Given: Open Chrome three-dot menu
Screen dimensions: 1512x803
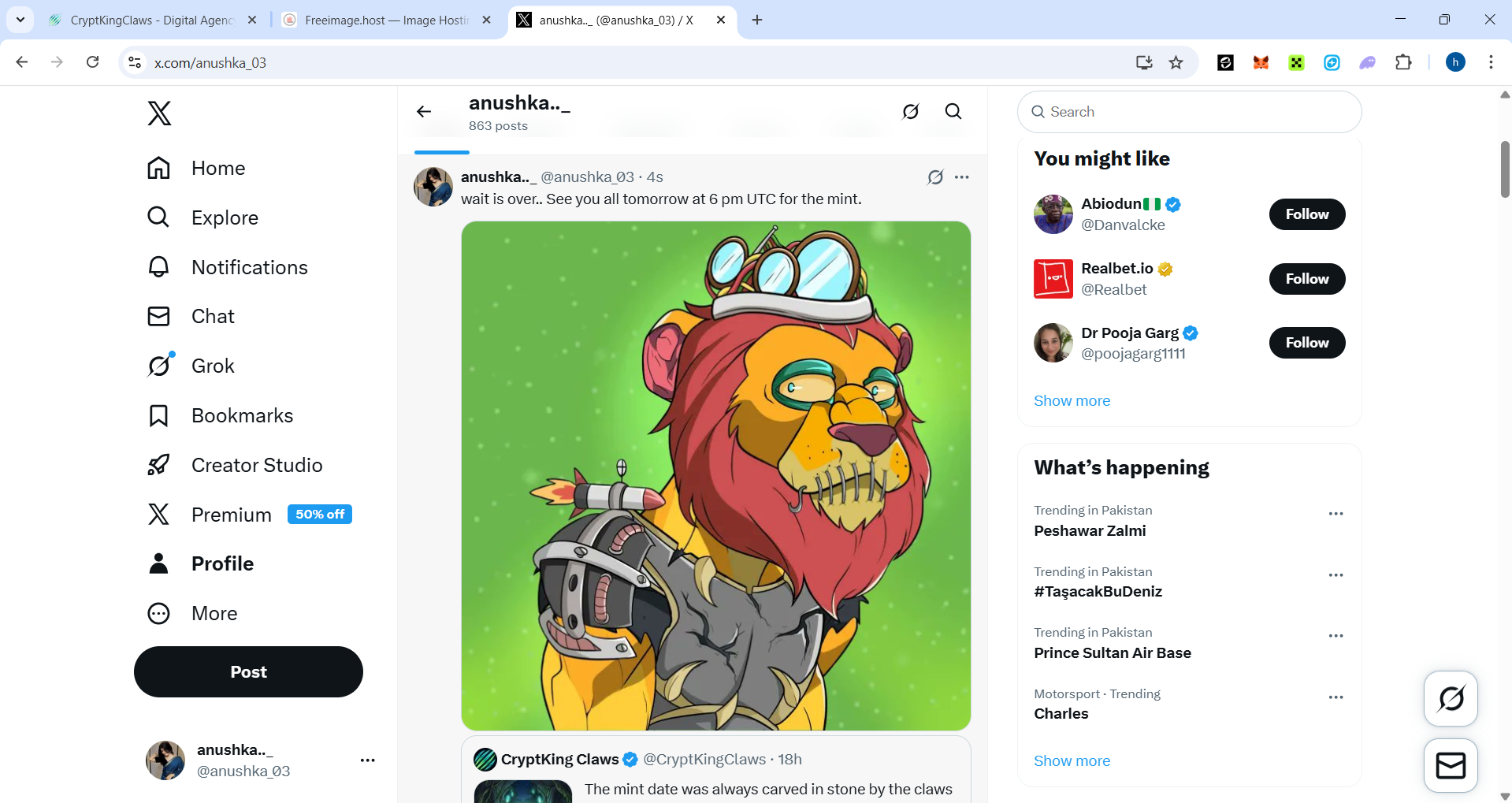Looking at the screenshot, I should click(1491, 62).
